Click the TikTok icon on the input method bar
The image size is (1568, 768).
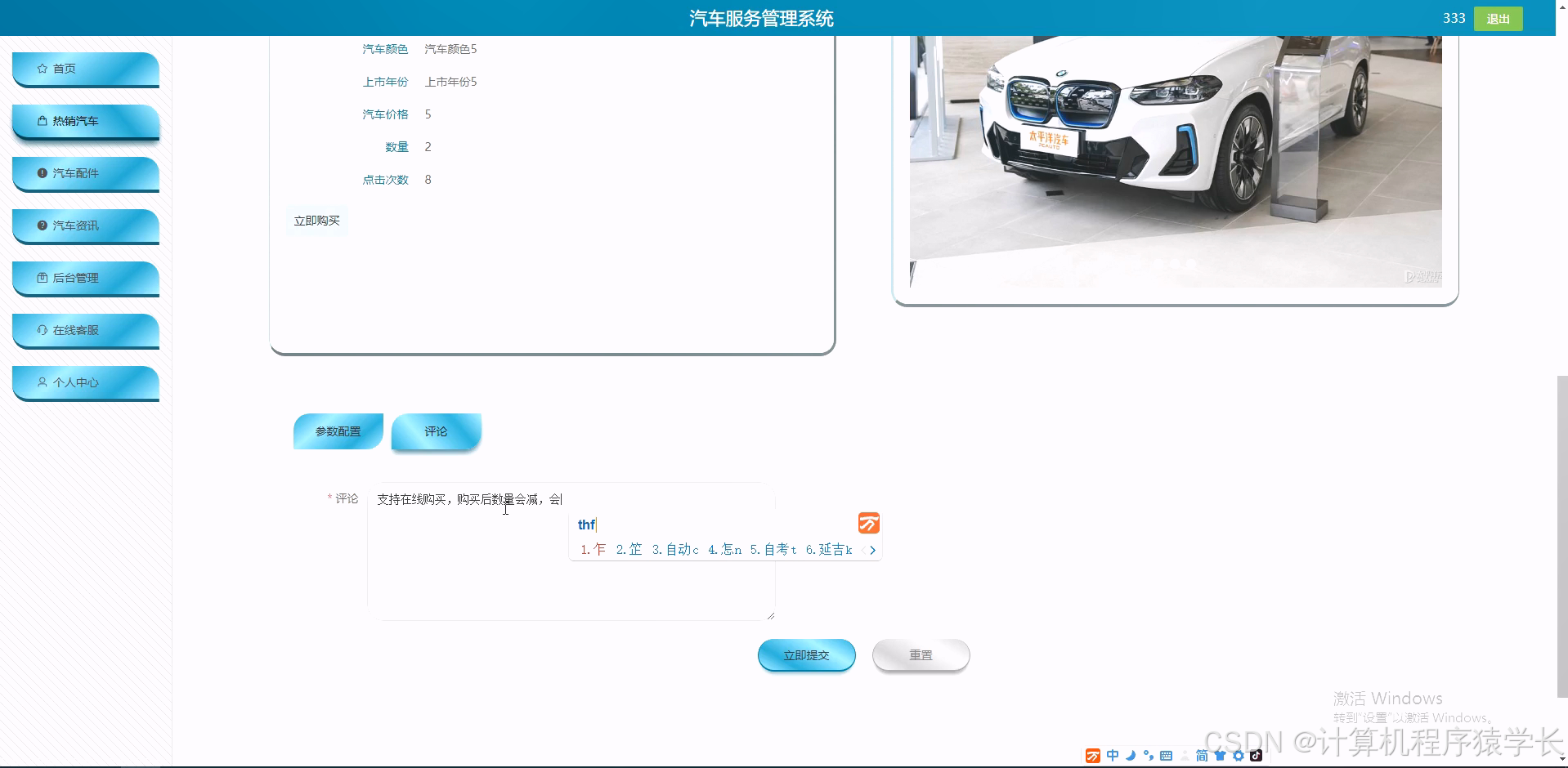[1256, 756]
